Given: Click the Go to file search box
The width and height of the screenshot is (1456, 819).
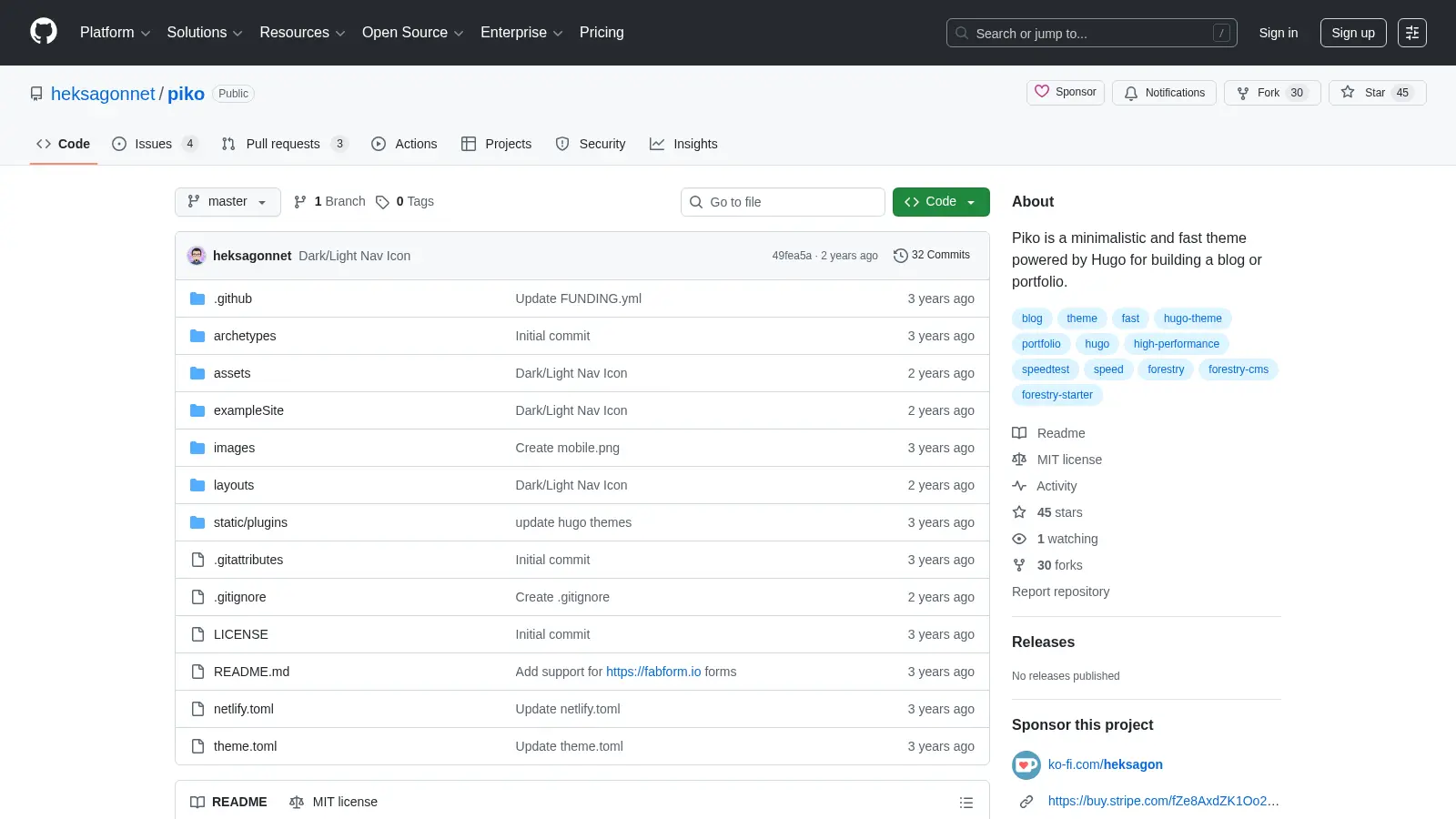Looking at the screenshot, I should point(783,202).
